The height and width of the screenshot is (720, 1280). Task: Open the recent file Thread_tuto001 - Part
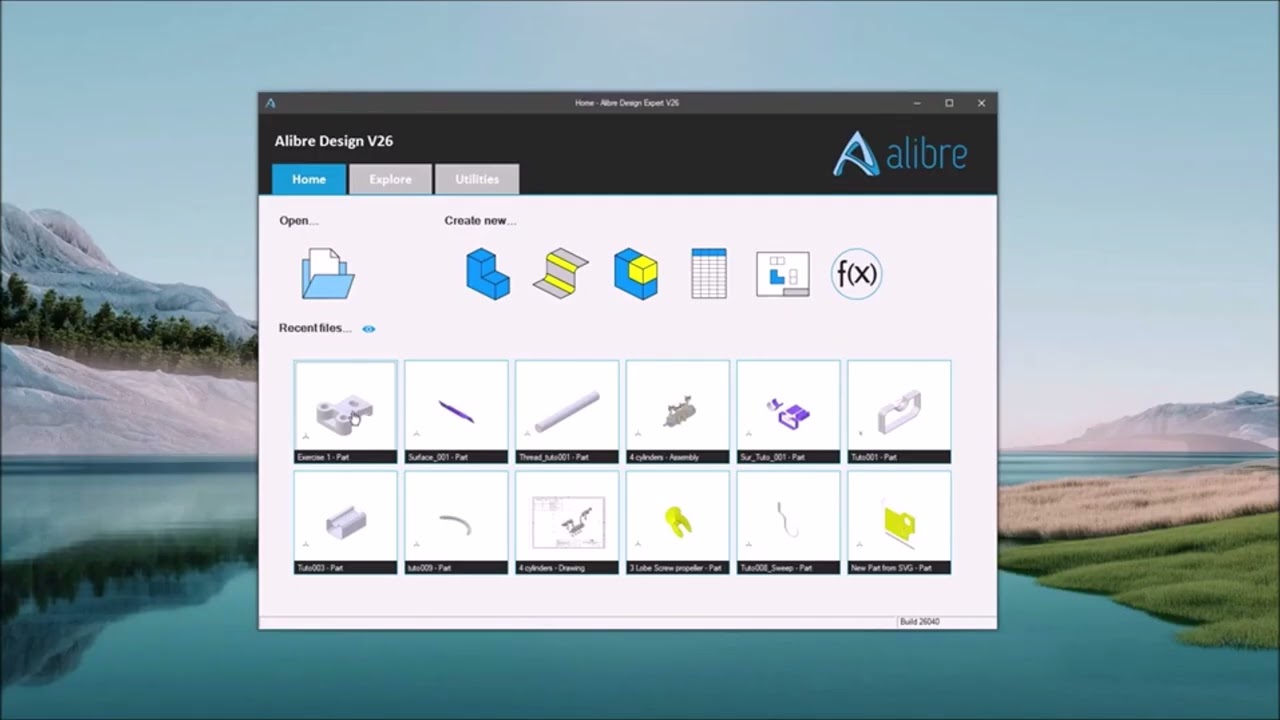point(567,412)
